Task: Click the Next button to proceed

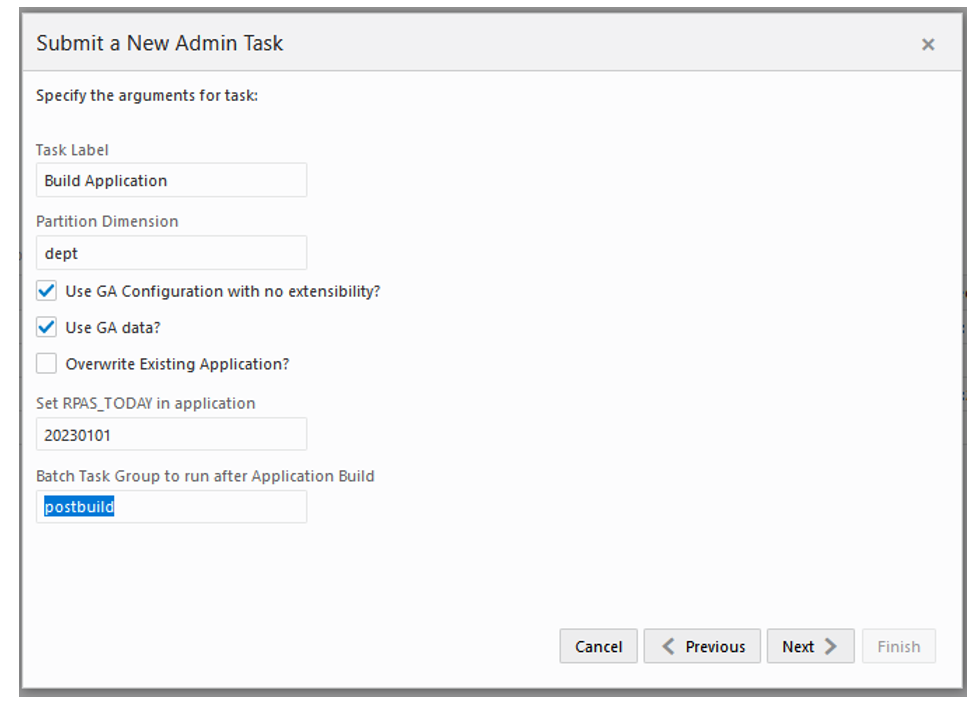Action: (810, 646)
